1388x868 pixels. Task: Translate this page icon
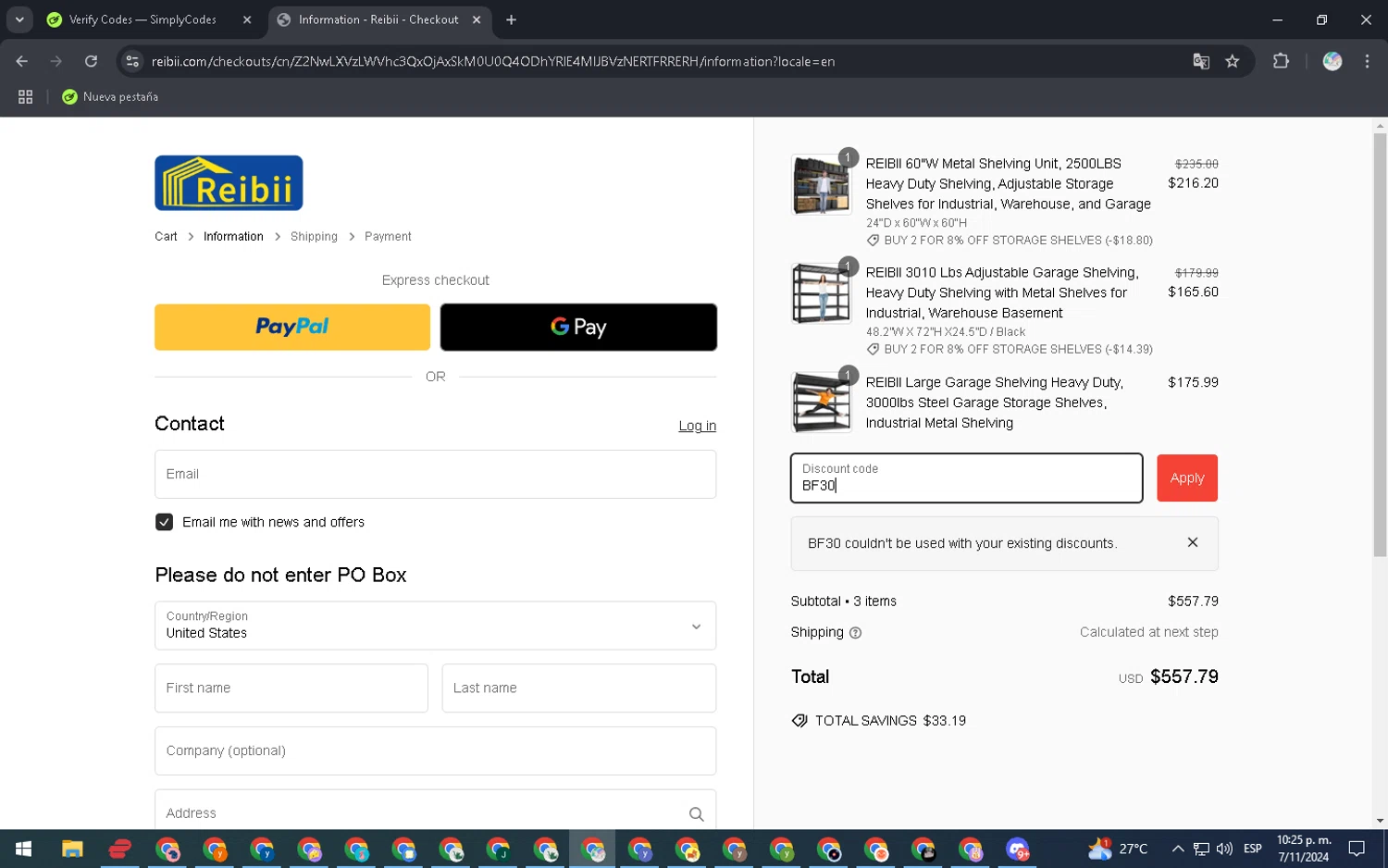click(x=1201, y=61)
